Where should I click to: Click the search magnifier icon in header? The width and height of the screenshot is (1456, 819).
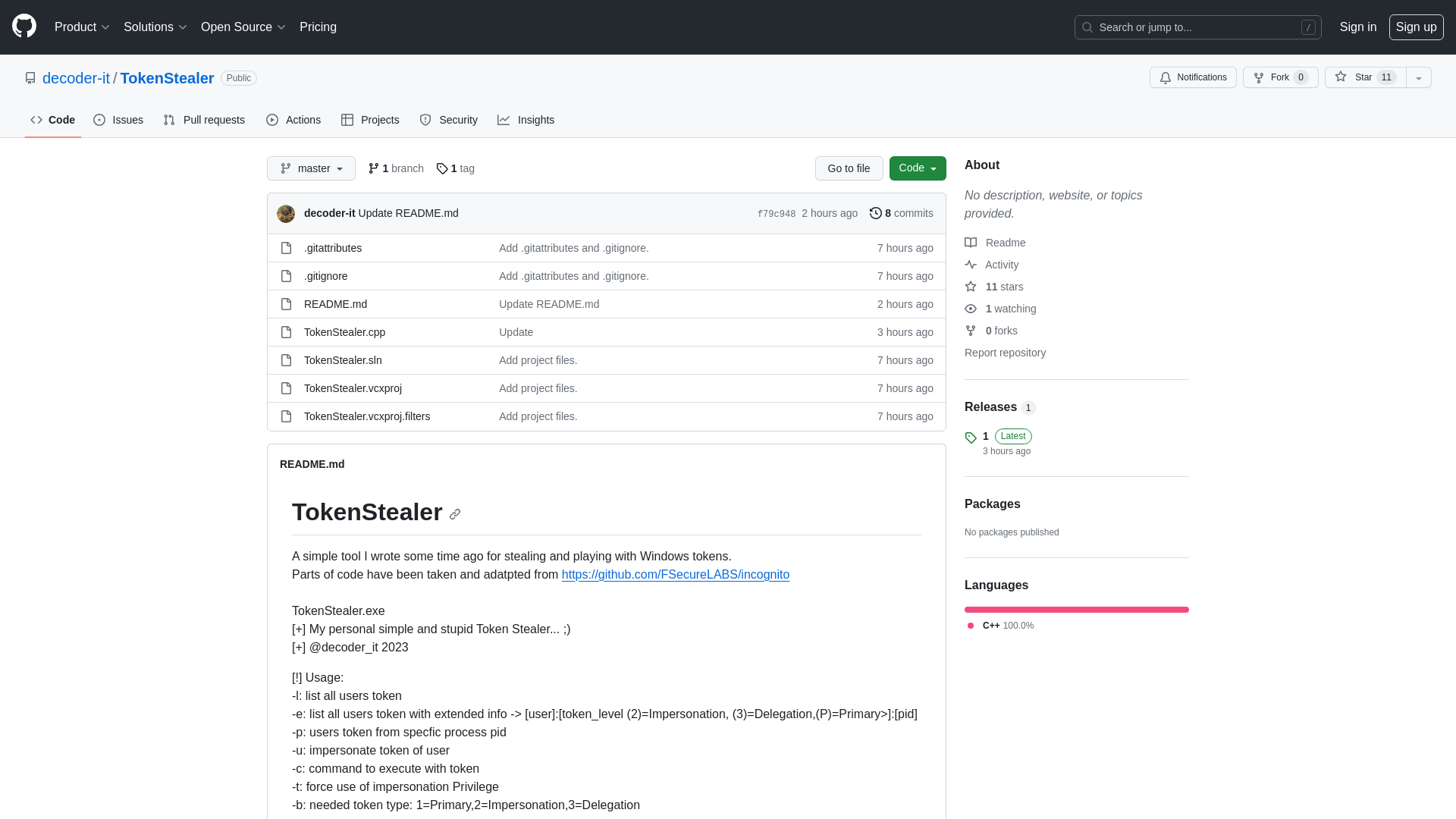pyautogui.click(x=1087, y=27)
